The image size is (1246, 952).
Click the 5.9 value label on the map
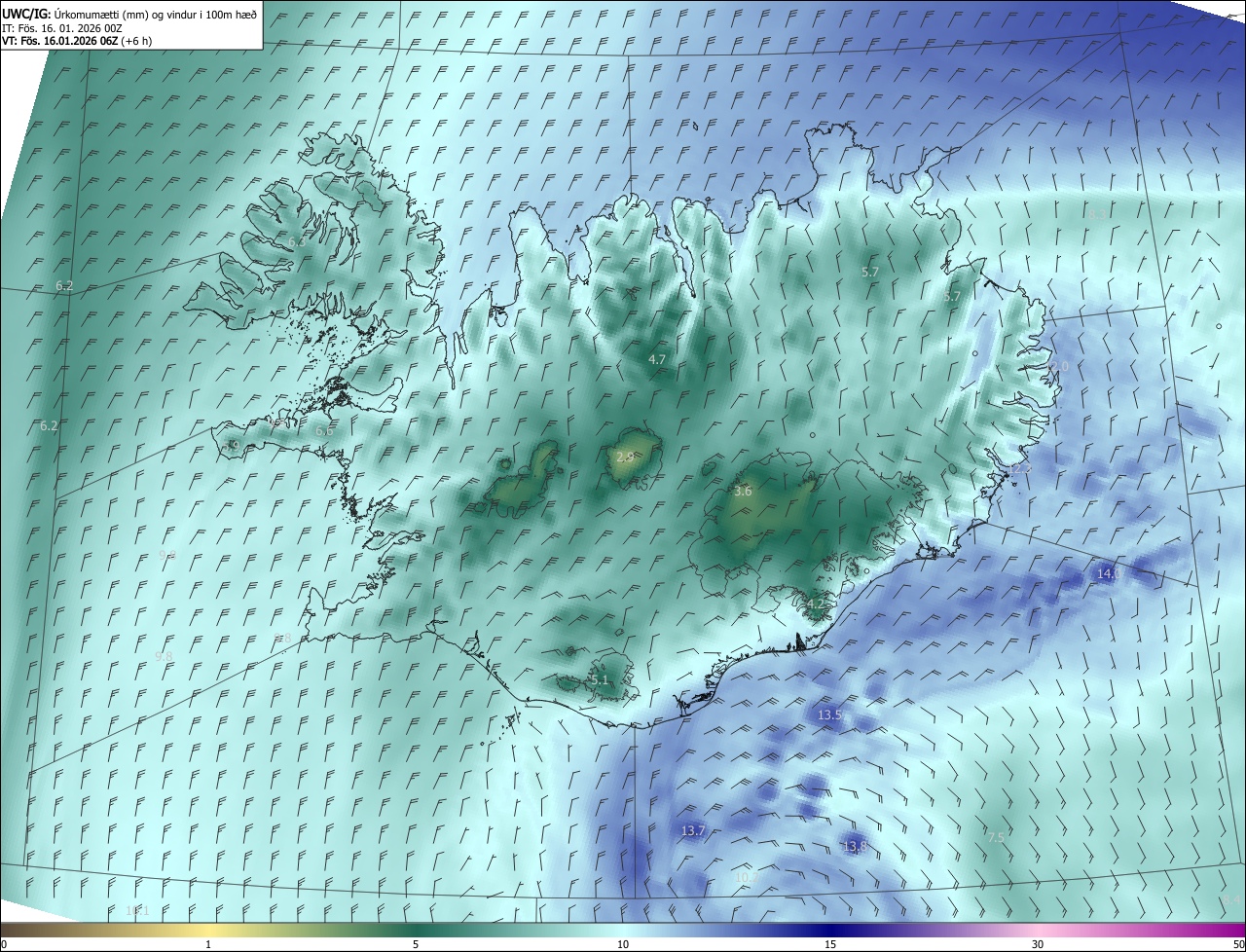tap(232, 446)
